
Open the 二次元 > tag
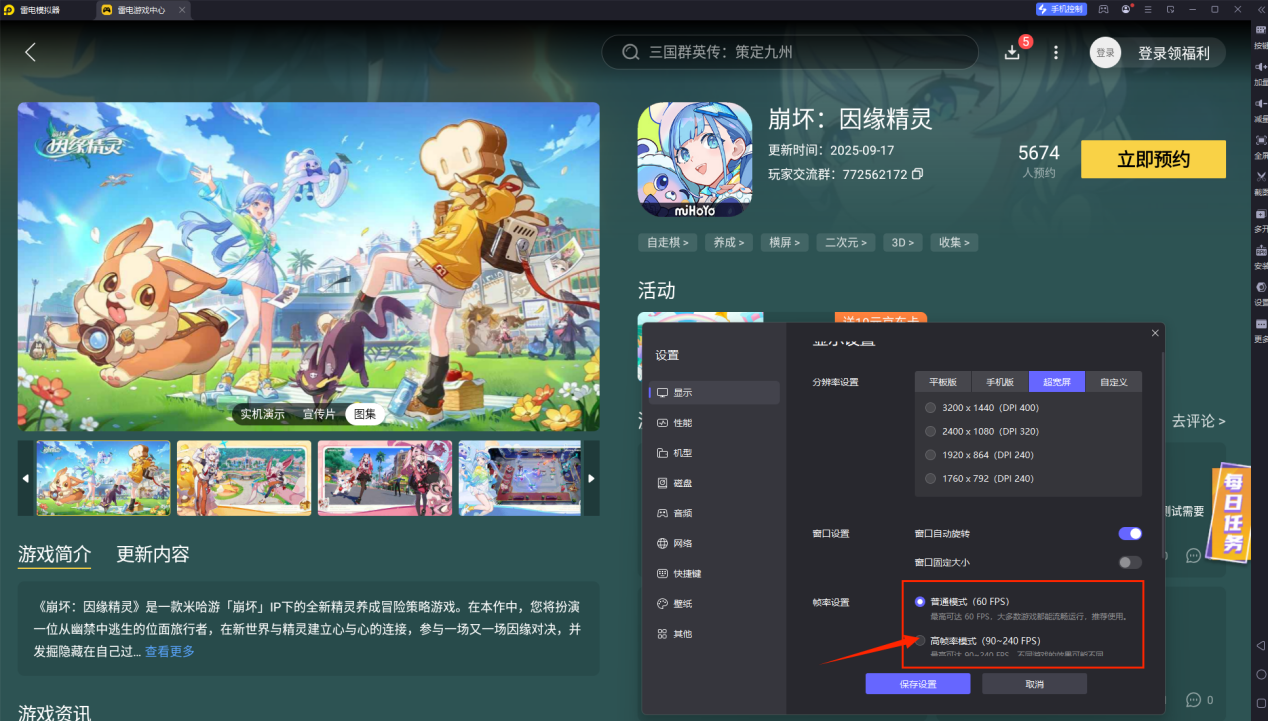tap(845, 242)
